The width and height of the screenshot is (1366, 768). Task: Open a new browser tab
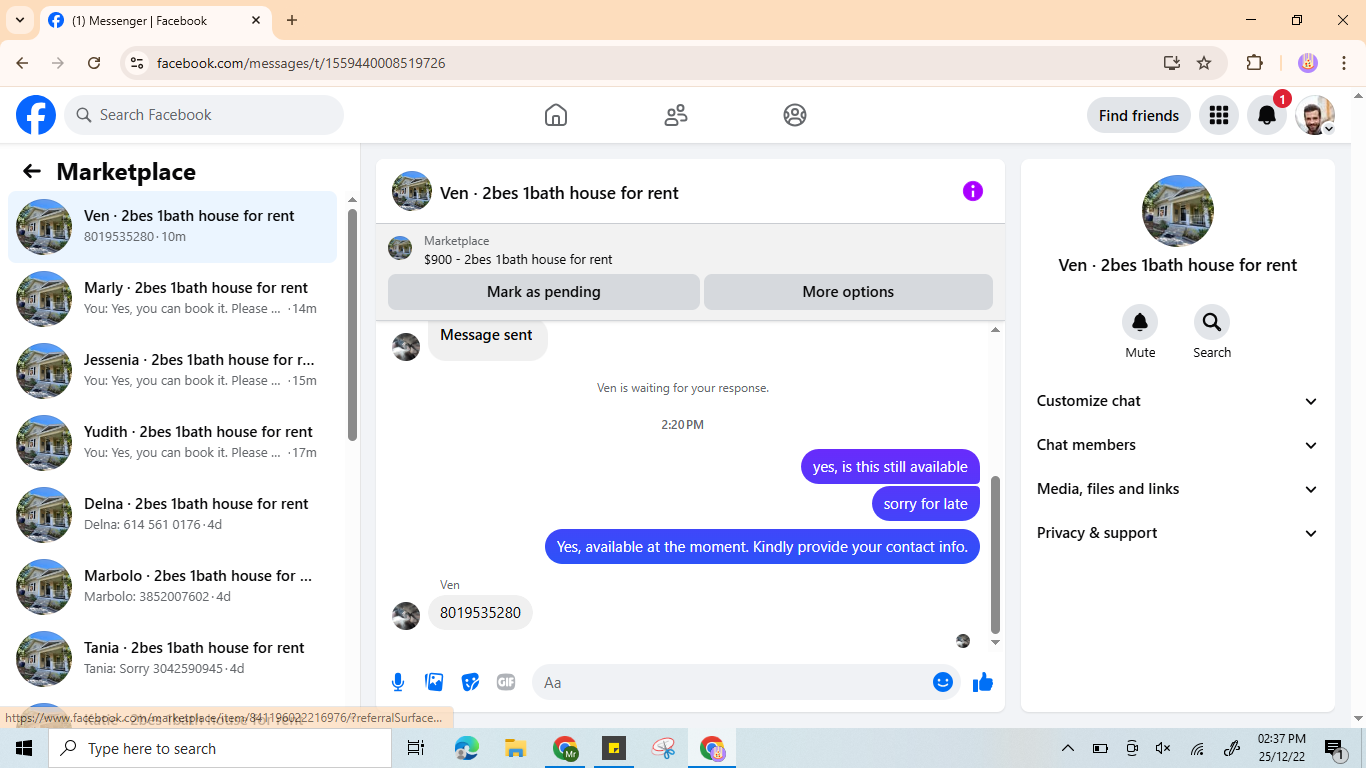coord(292,20)
